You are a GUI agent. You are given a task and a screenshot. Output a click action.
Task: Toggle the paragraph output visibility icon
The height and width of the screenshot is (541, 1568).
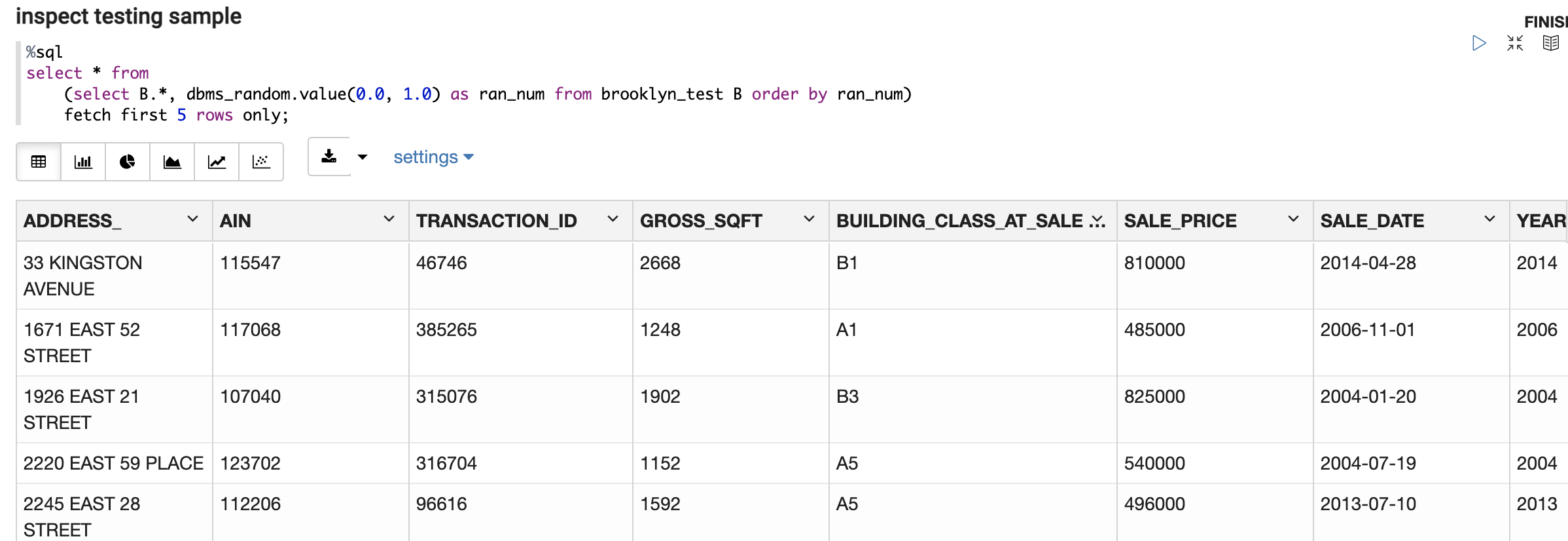1550,43
